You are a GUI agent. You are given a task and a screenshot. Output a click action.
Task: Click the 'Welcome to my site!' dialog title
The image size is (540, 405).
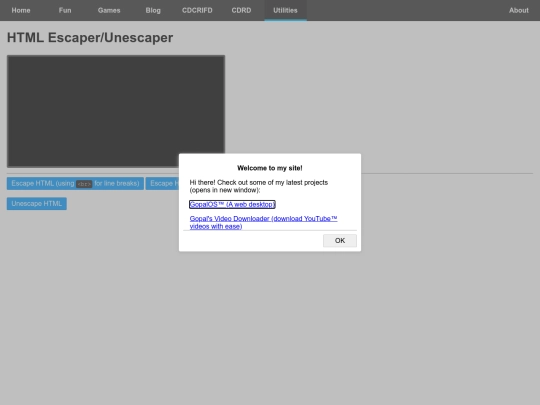270,168
